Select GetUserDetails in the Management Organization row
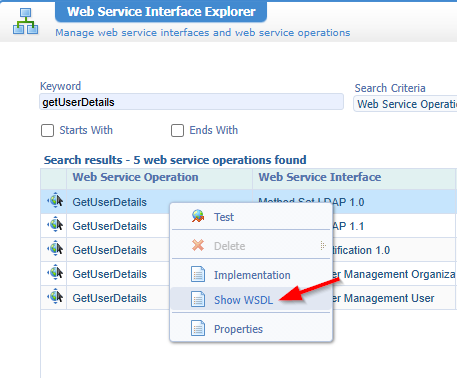The image size is (457, 378). [110, 274]
